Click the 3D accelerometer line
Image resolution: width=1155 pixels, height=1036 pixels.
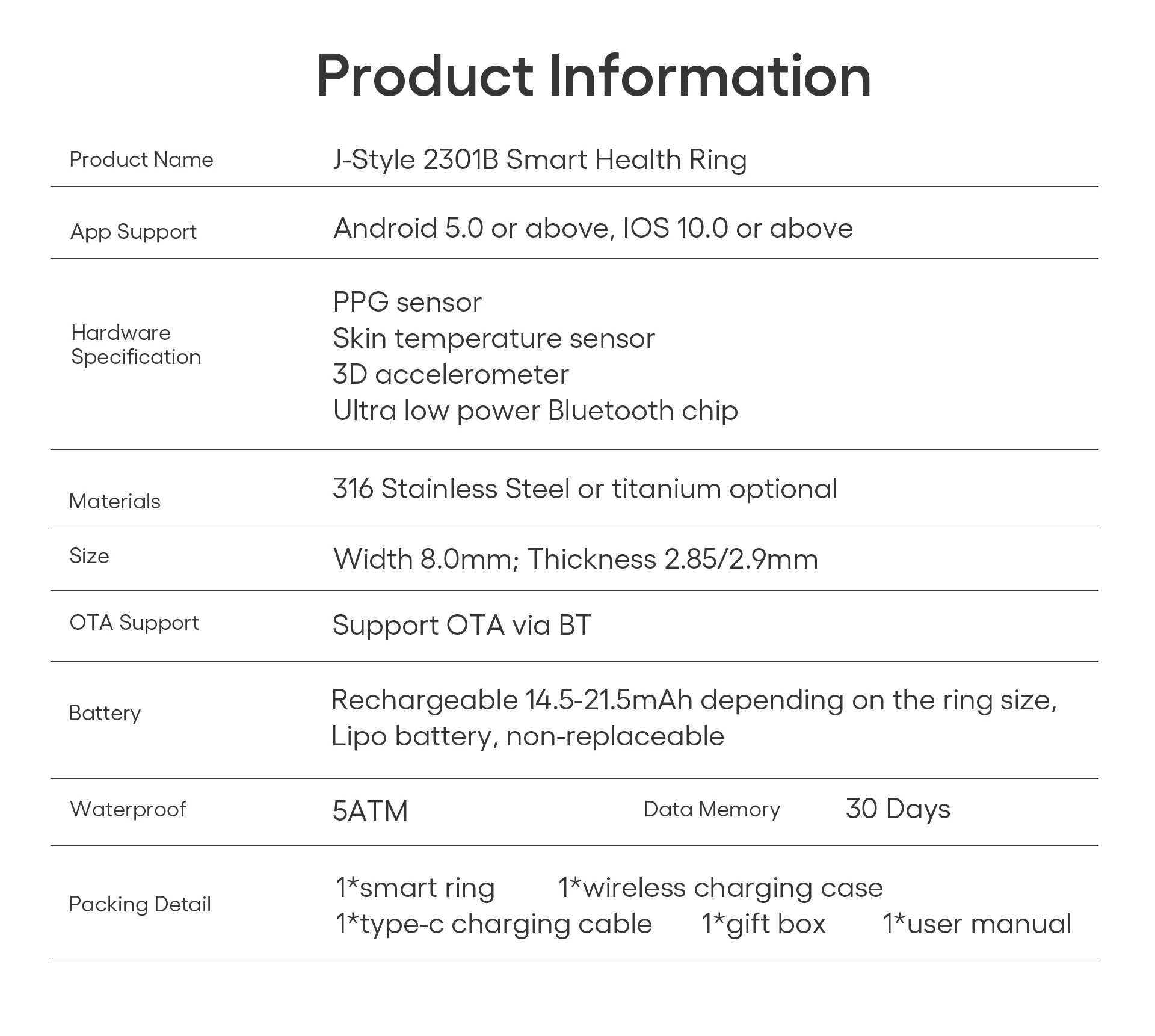451,374
